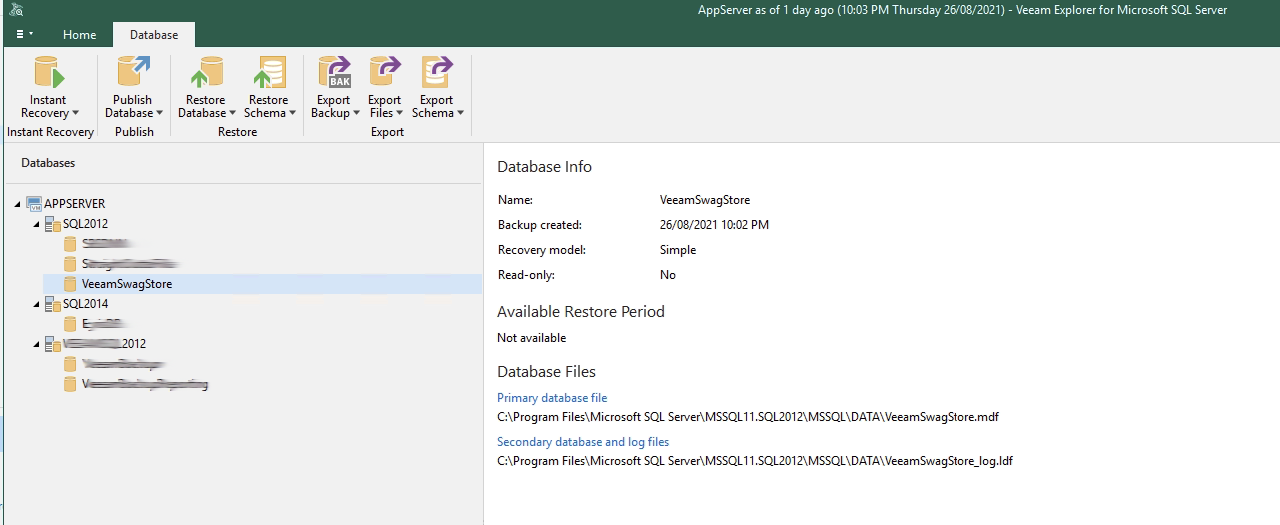This screenshot has width=1280, height=525.
Task: Click the backup created date 26/08/2021 10:02 PM
Action: (714, 225)
